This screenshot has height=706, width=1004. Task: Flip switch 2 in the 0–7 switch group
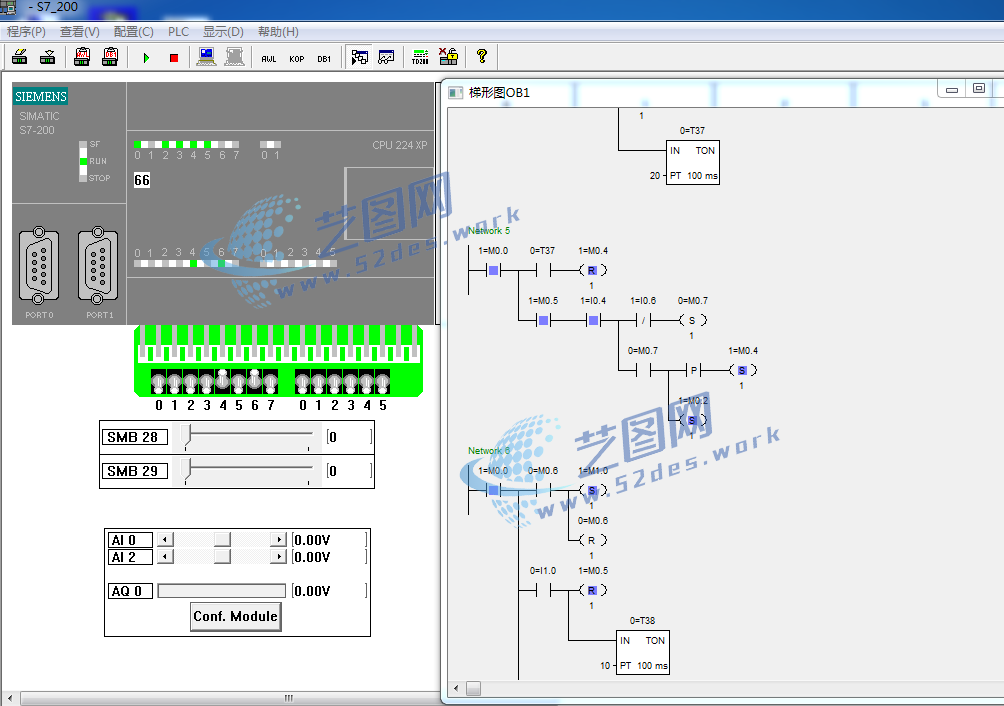pyautogui.click(x=190, y=382)
